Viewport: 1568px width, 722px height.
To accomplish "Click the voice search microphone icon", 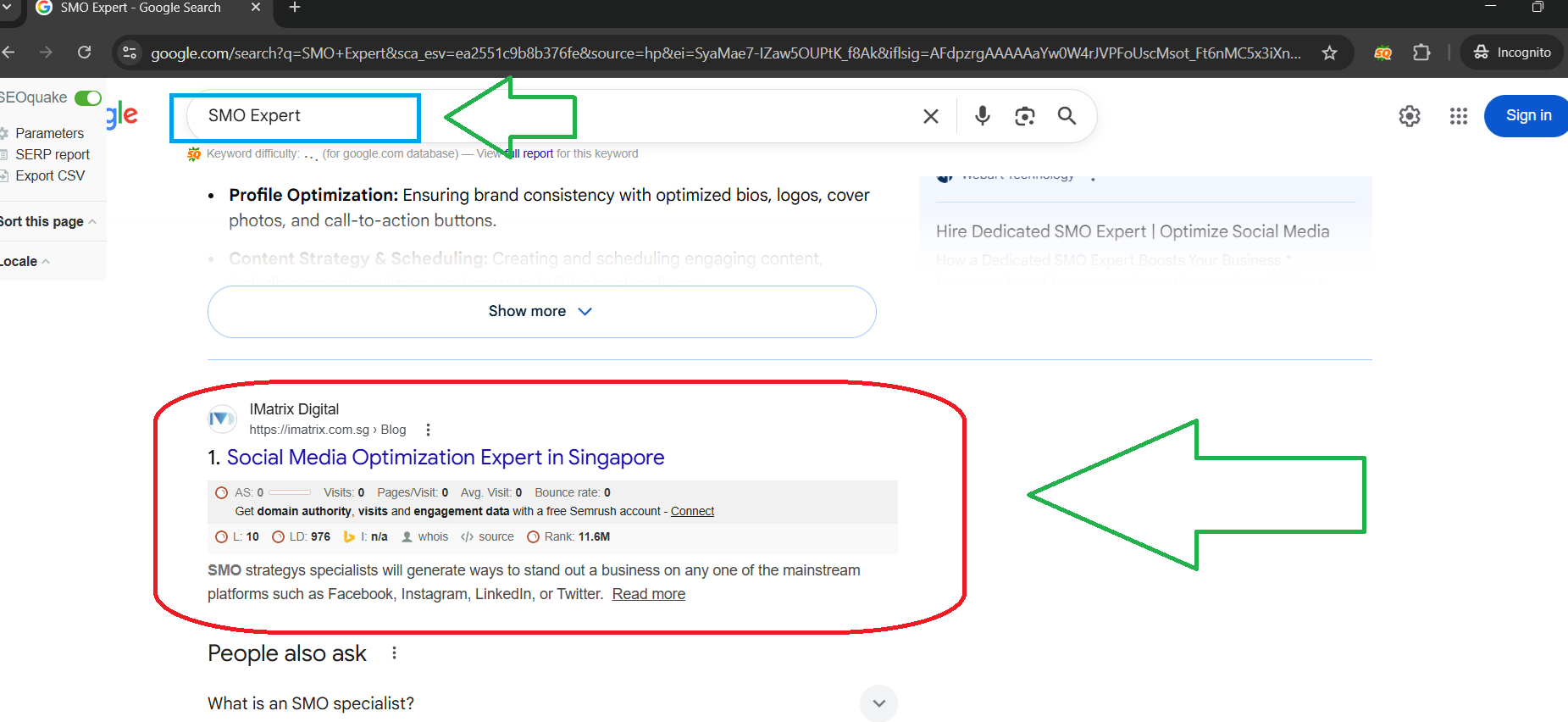I will pyautogui.click(x=982, y=115).
